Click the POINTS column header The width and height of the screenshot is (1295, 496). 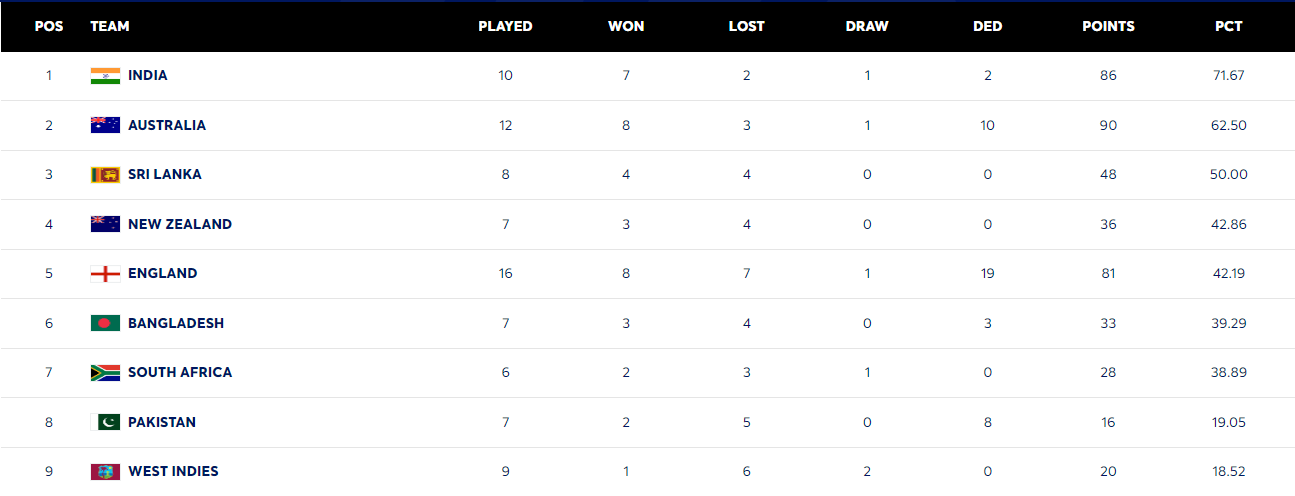click(1108, 27)
